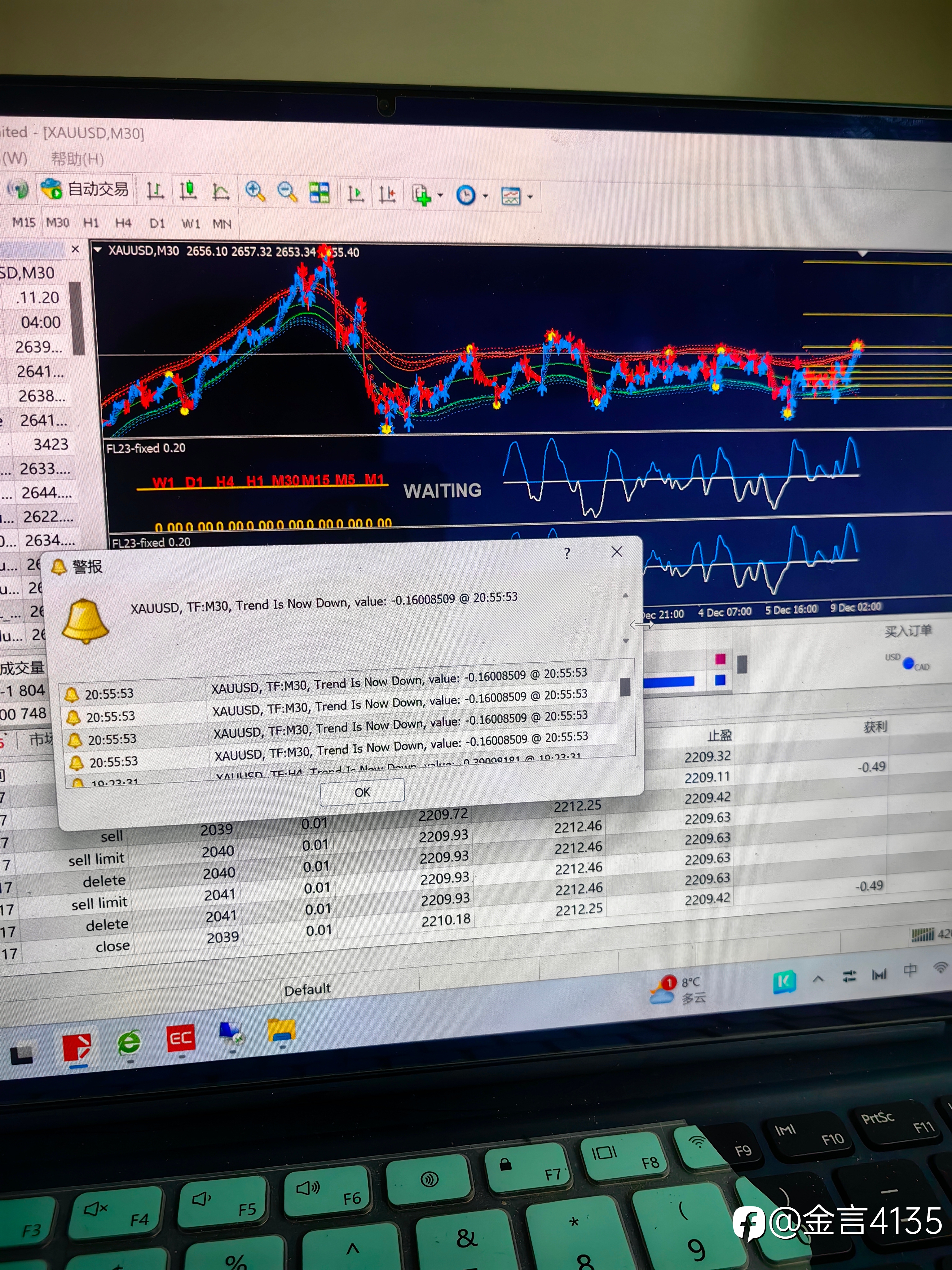Click the blue USD CAD dot

[x=908, y=664]
